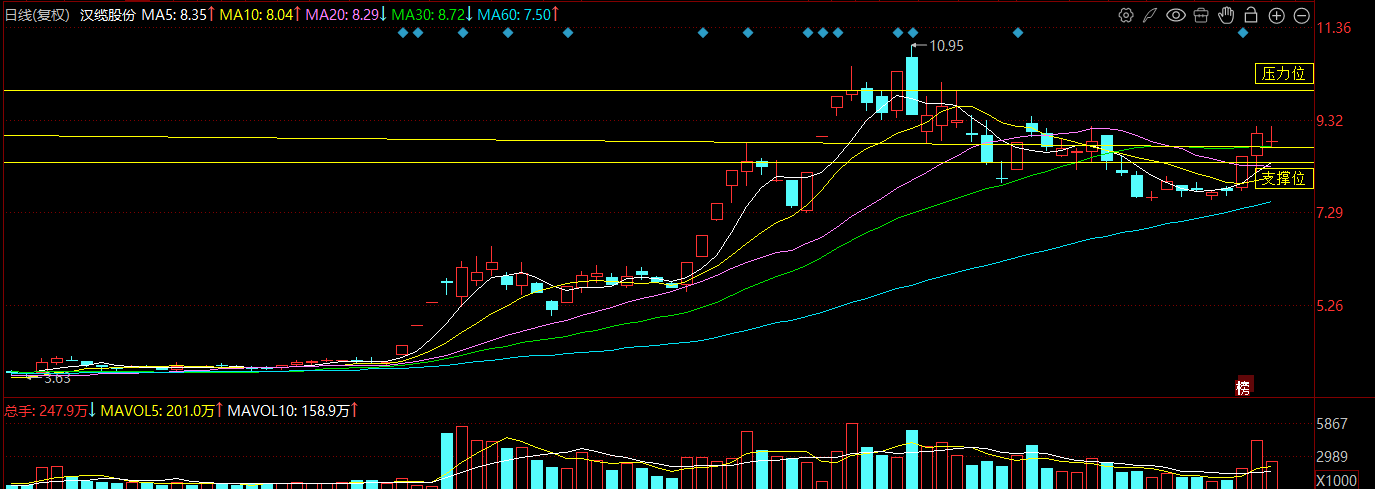This screenshot has width=1375, height=489.
Task: Toggle the eye visibility icon
Action: click(1176, 15)
